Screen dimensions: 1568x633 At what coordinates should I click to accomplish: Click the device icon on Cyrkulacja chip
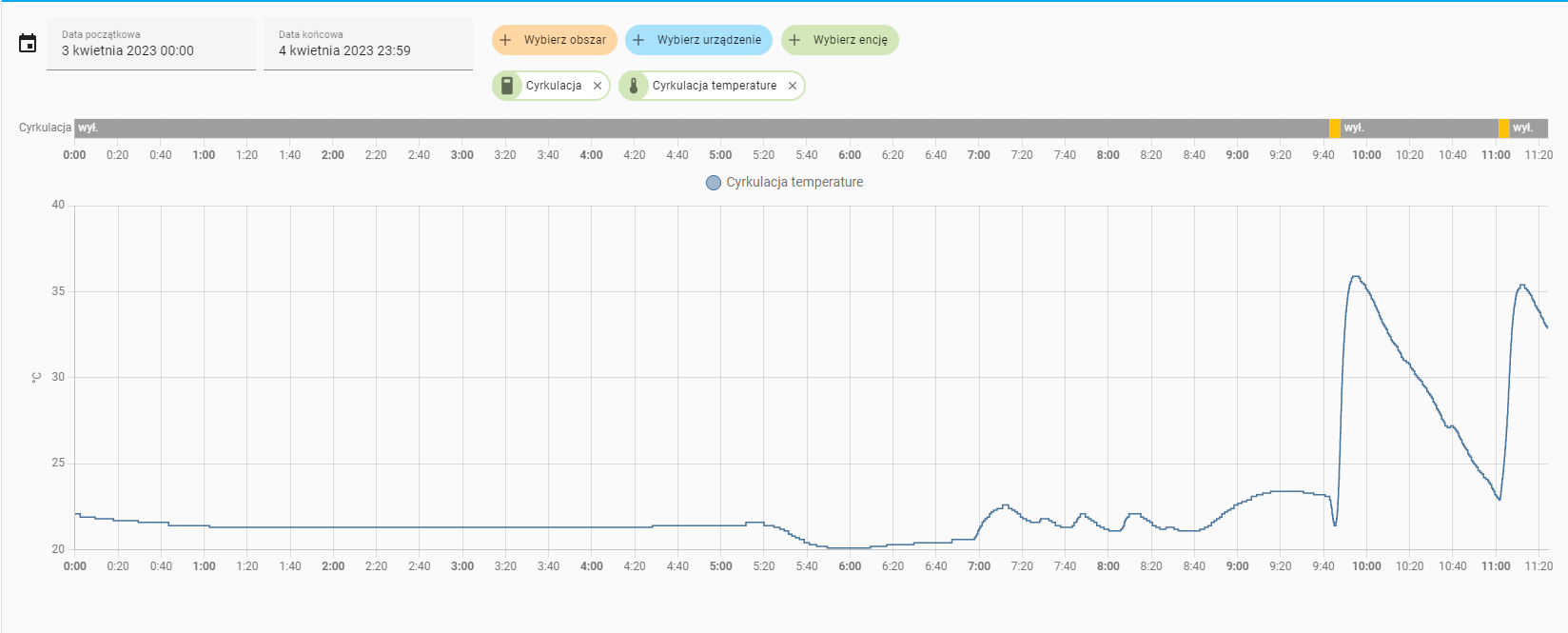[x=507, y=86]
